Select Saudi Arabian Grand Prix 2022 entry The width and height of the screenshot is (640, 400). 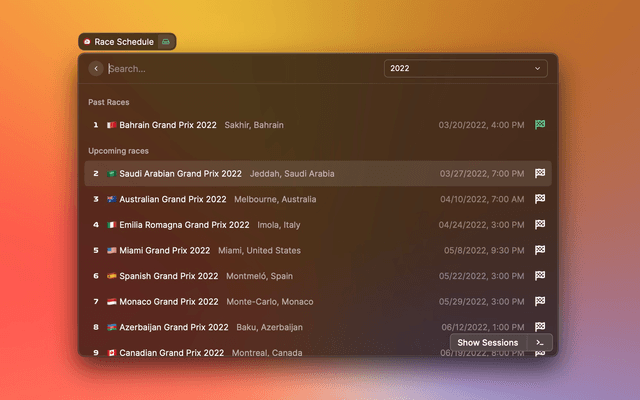coord(180,173)
